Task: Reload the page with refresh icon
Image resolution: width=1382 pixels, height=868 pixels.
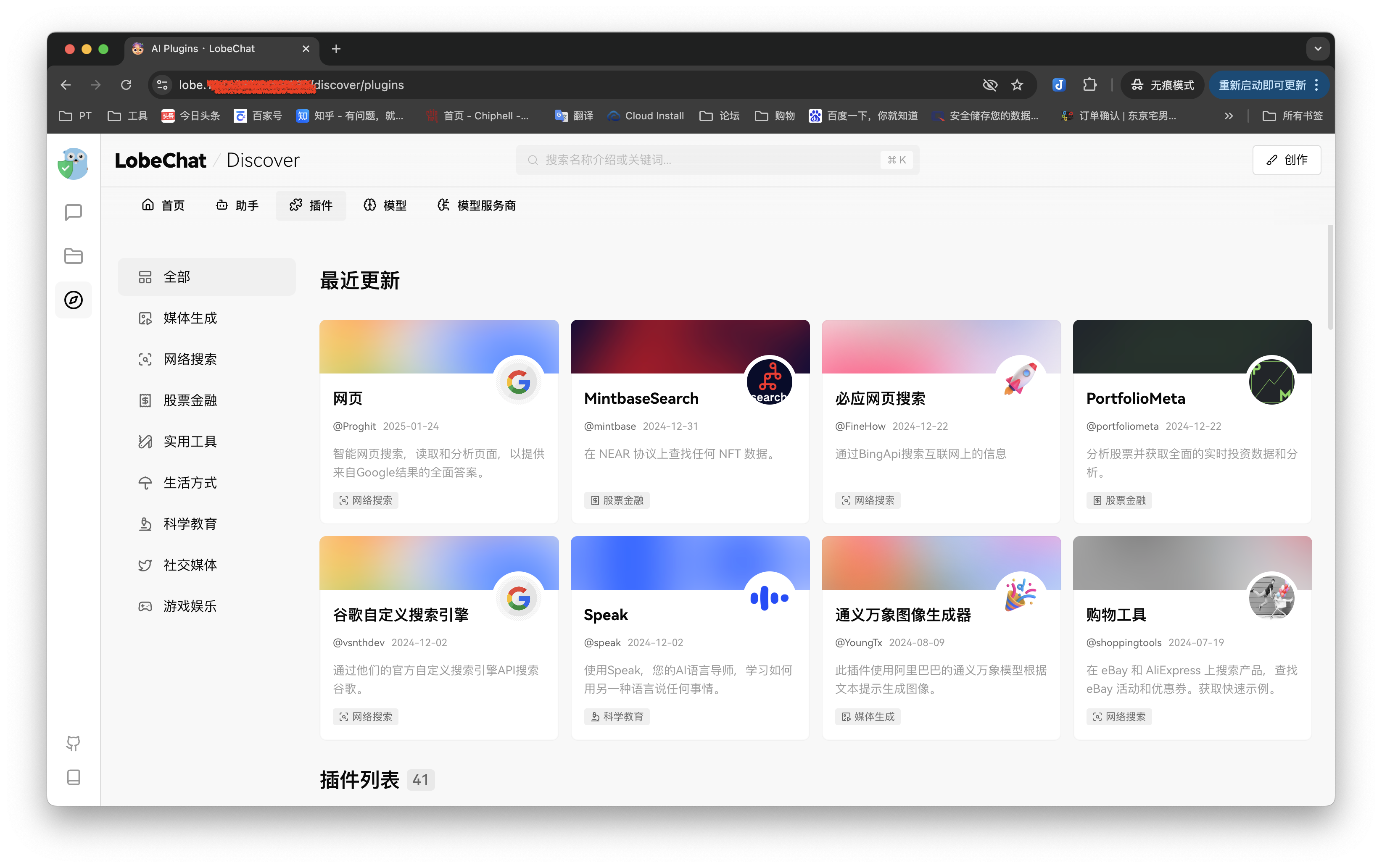Action: [126, 85]
